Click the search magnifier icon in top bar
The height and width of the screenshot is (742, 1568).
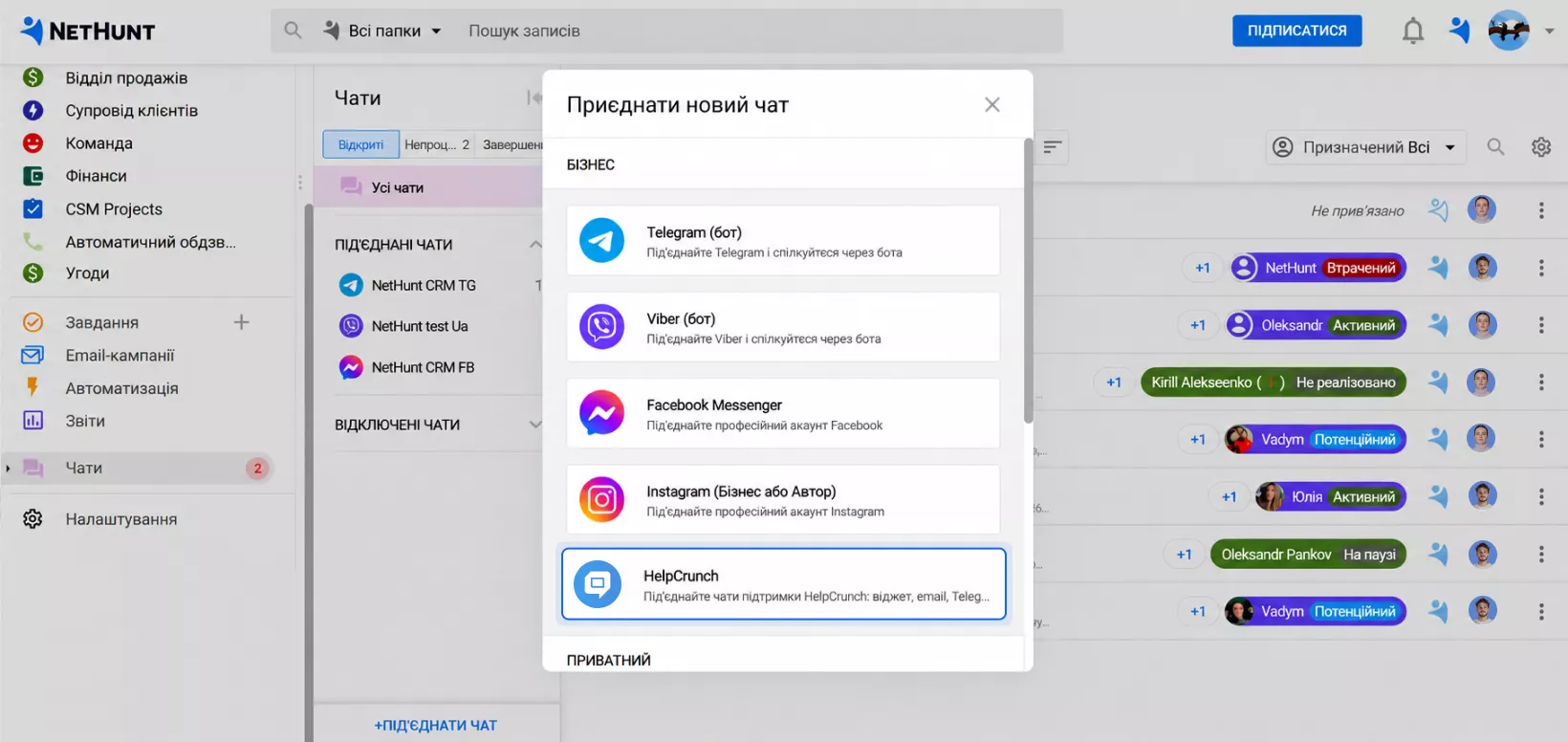point(293,31)
